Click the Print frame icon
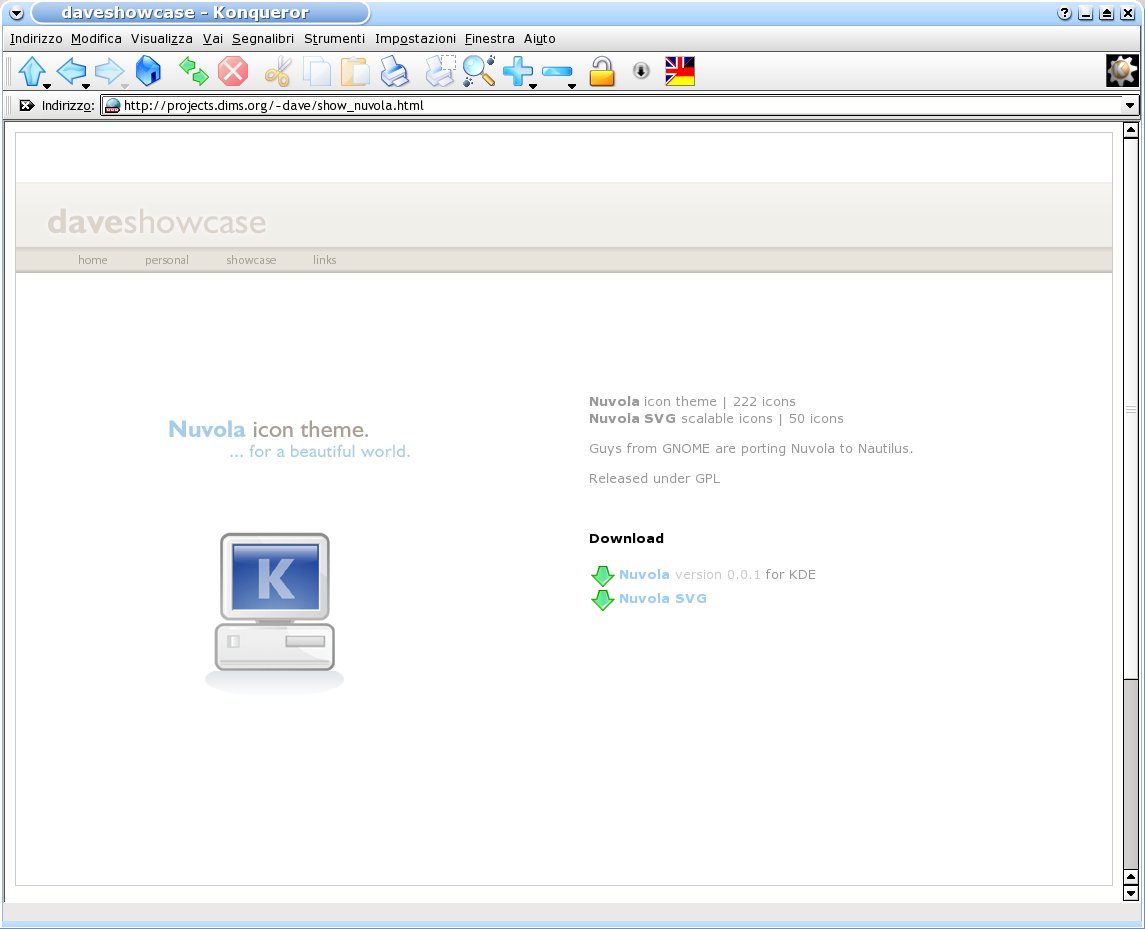The width and height of the screenshot is (1145, 929). pyautogui.click(x=440, y=71)
